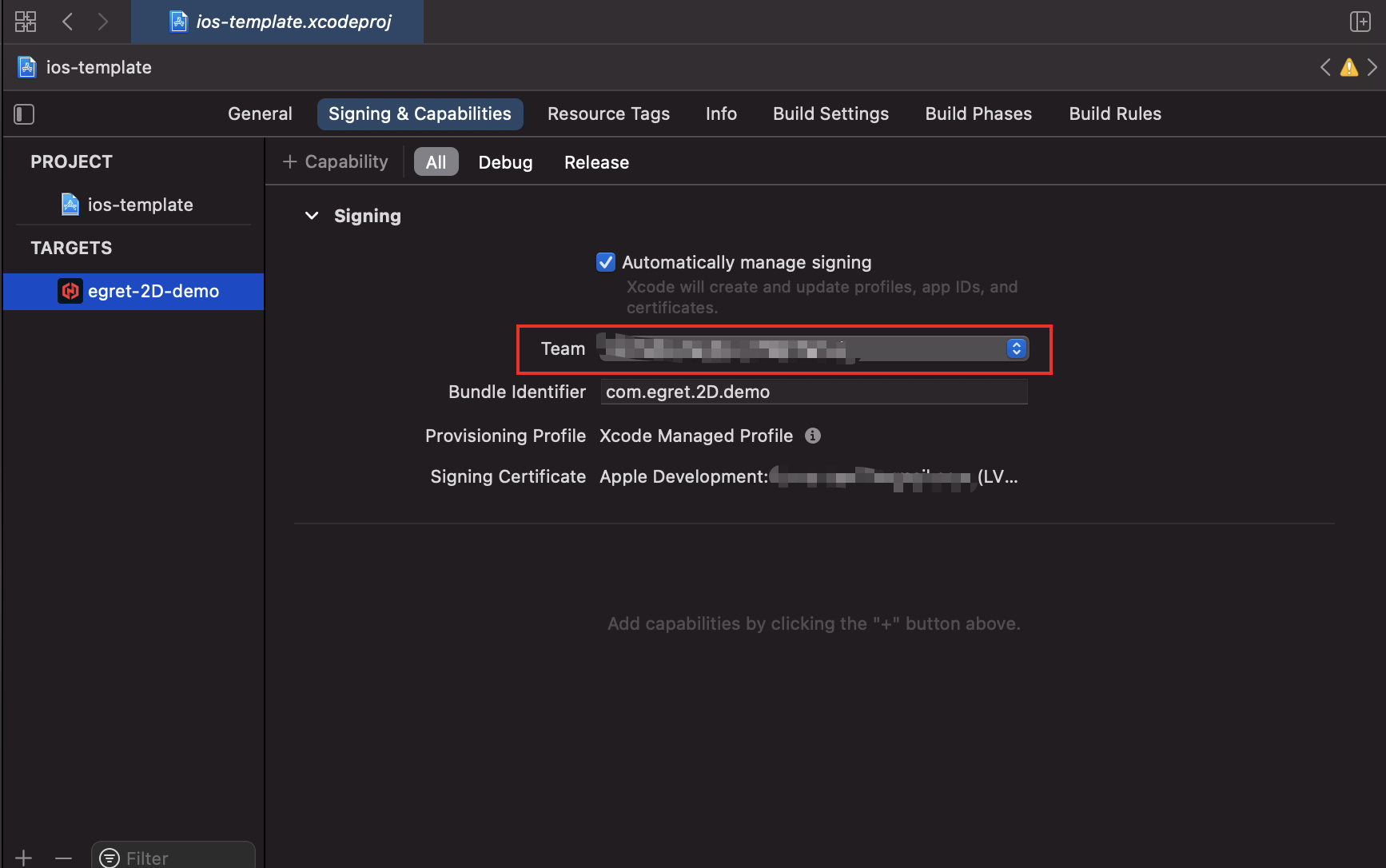Go forward with the right chevron

click(x=102, y=22)
